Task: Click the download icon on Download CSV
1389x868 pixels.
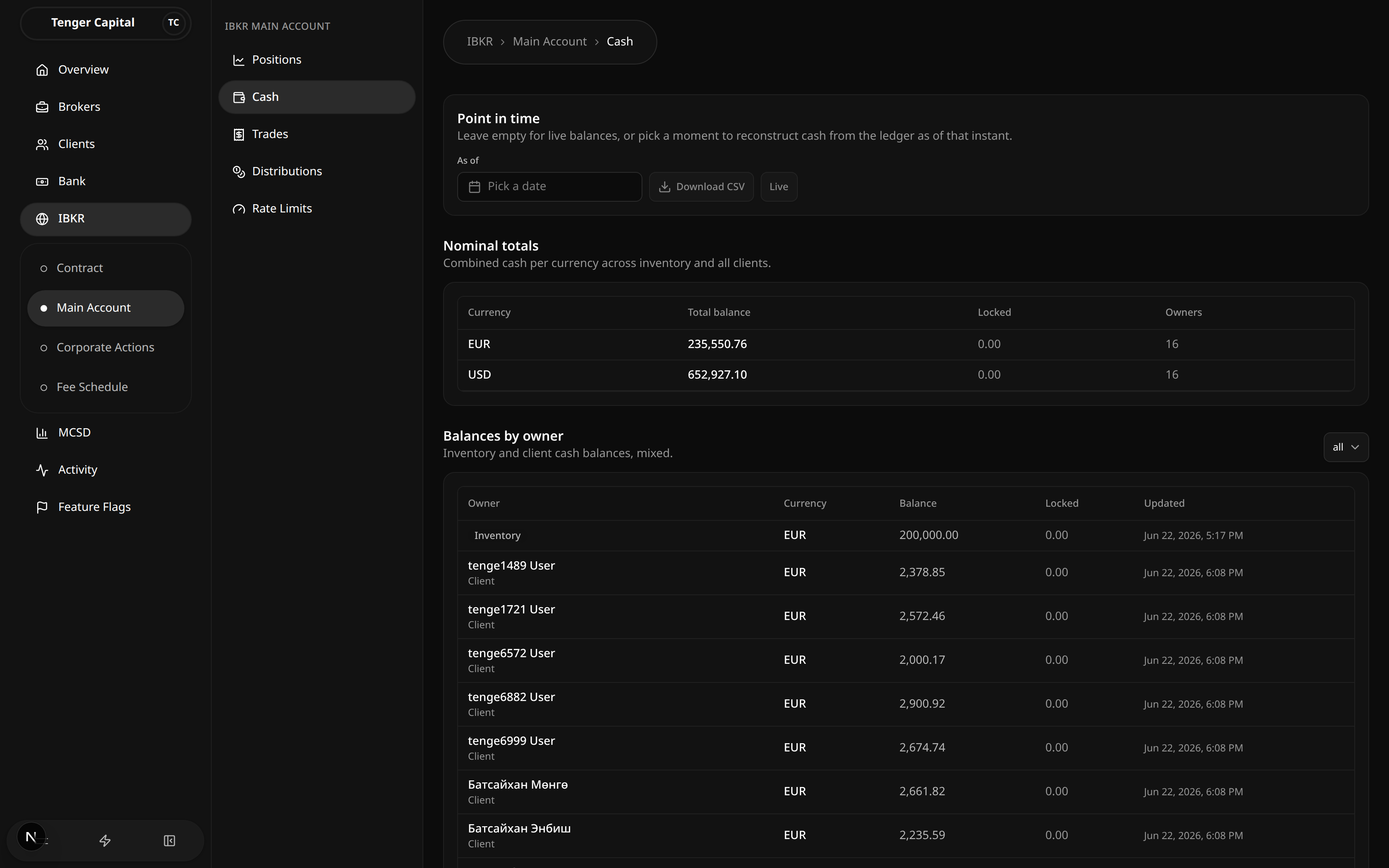Action: [x=664, y=187]
